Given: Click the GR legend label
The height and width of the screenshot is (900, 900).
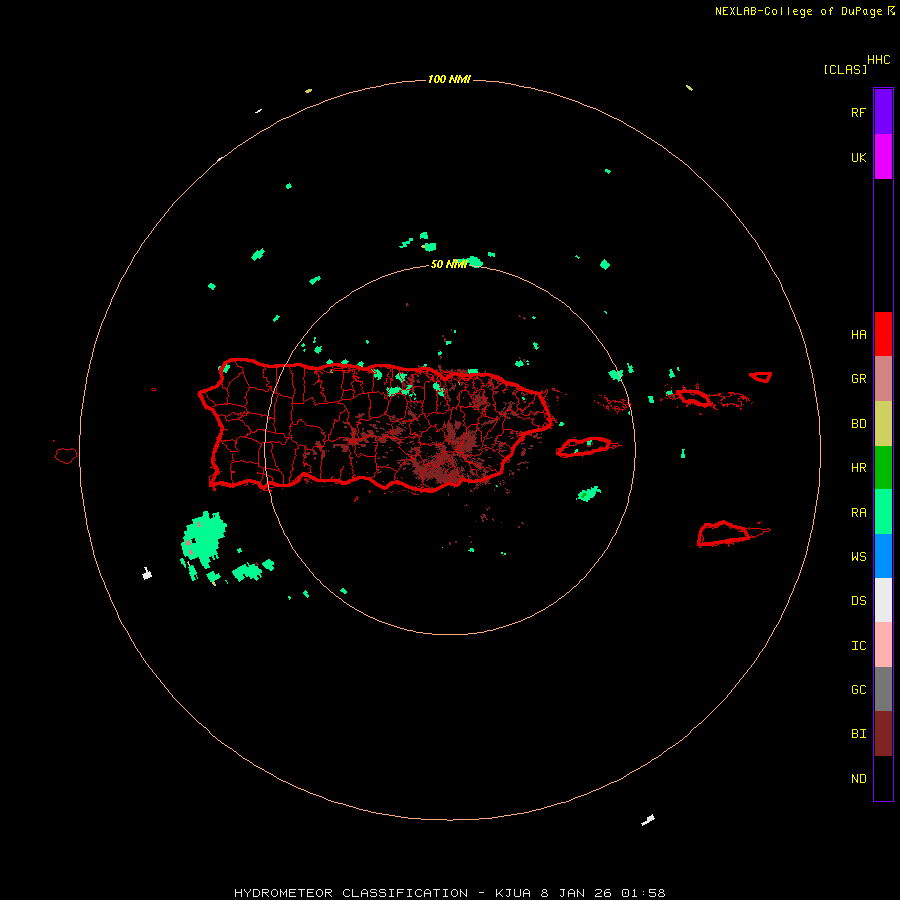Looking at the screenshot, I should click(x=858, y=379).
